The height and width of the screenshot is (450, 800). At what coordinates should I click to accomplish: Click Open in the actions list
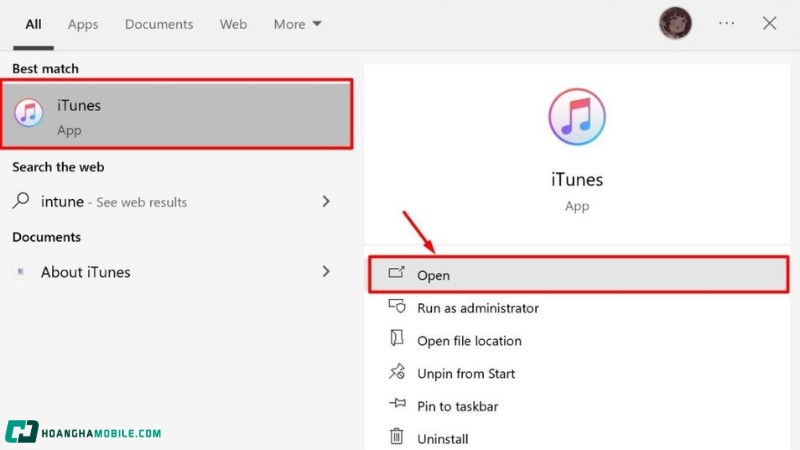point(579,275)
